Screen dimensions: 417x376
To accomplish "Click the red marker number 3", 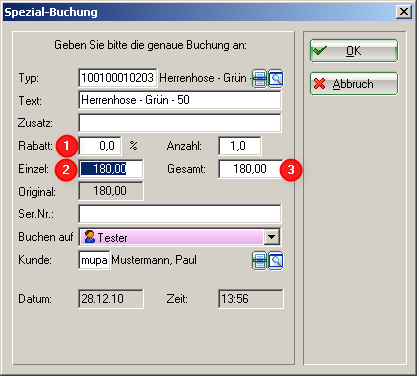I will pyautogui.click(x=291, y=170).
